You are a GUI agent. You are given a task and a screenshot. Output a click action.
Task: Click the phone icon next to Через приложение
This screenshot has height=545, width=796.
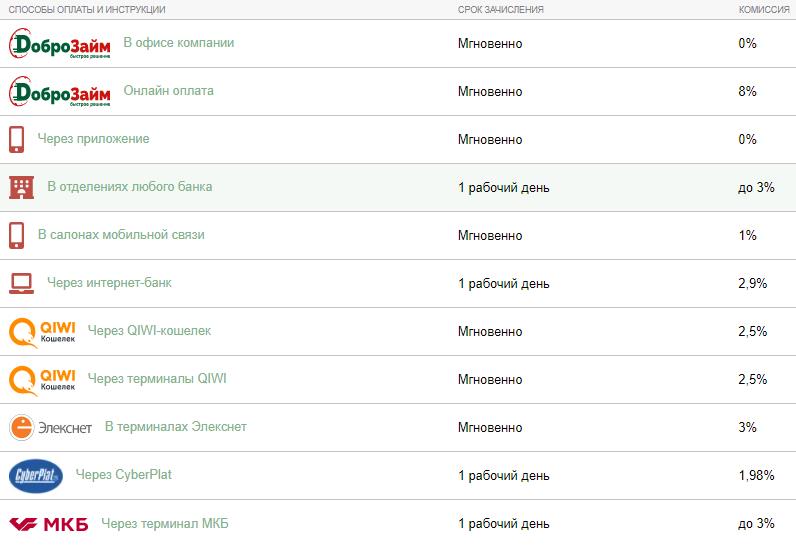click(16, 140)
